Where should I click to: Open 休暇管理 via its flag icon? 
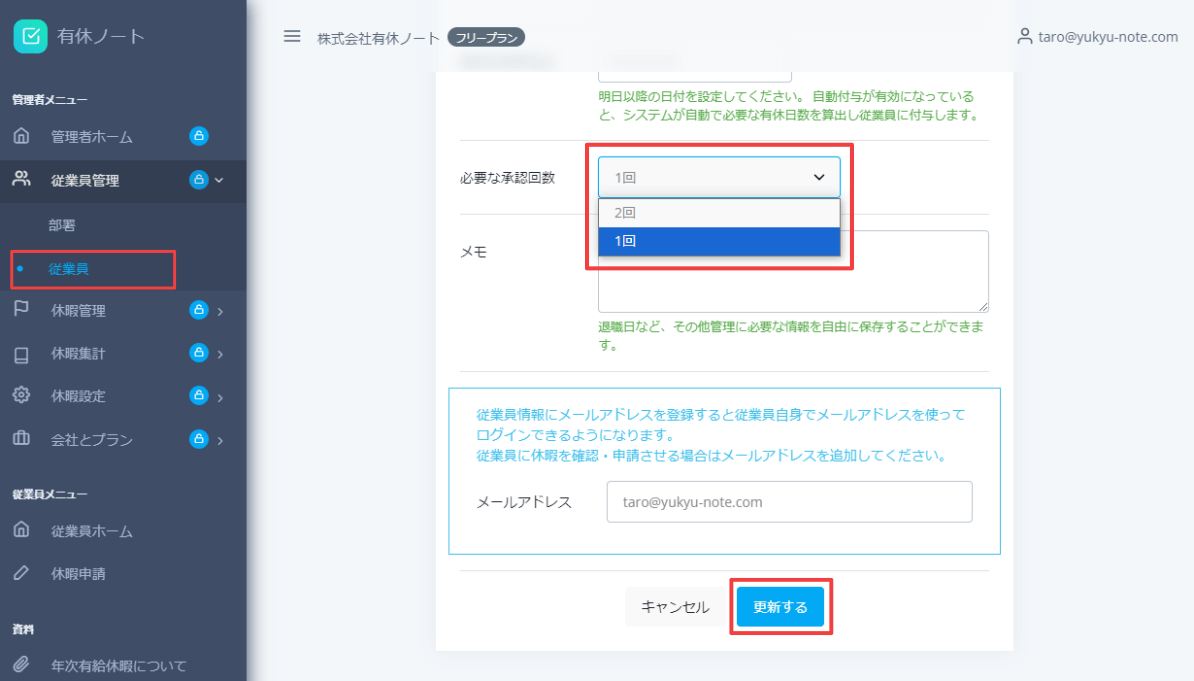point(22,310)
